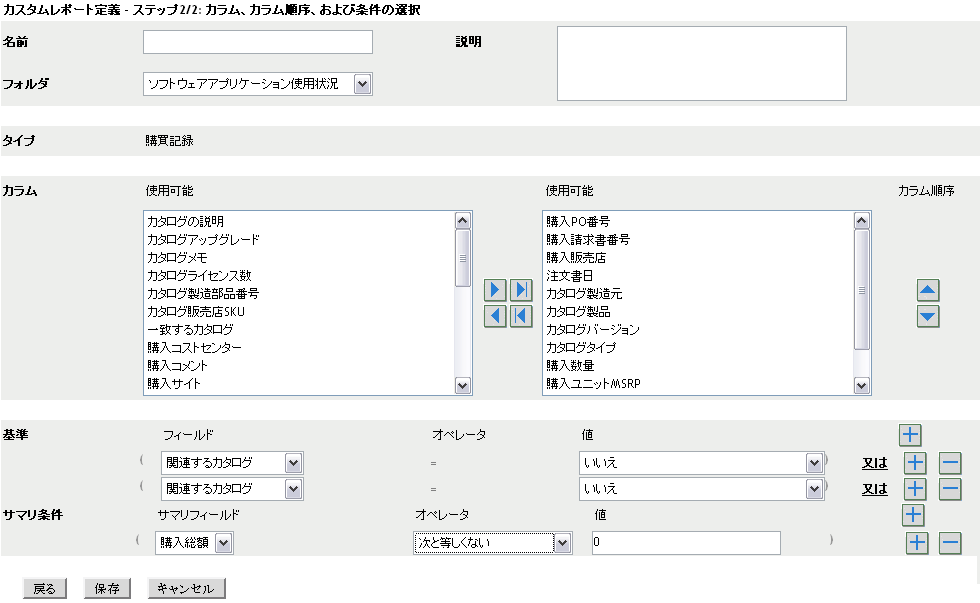Remove the first 基準 row with minus

click(950, 462)
